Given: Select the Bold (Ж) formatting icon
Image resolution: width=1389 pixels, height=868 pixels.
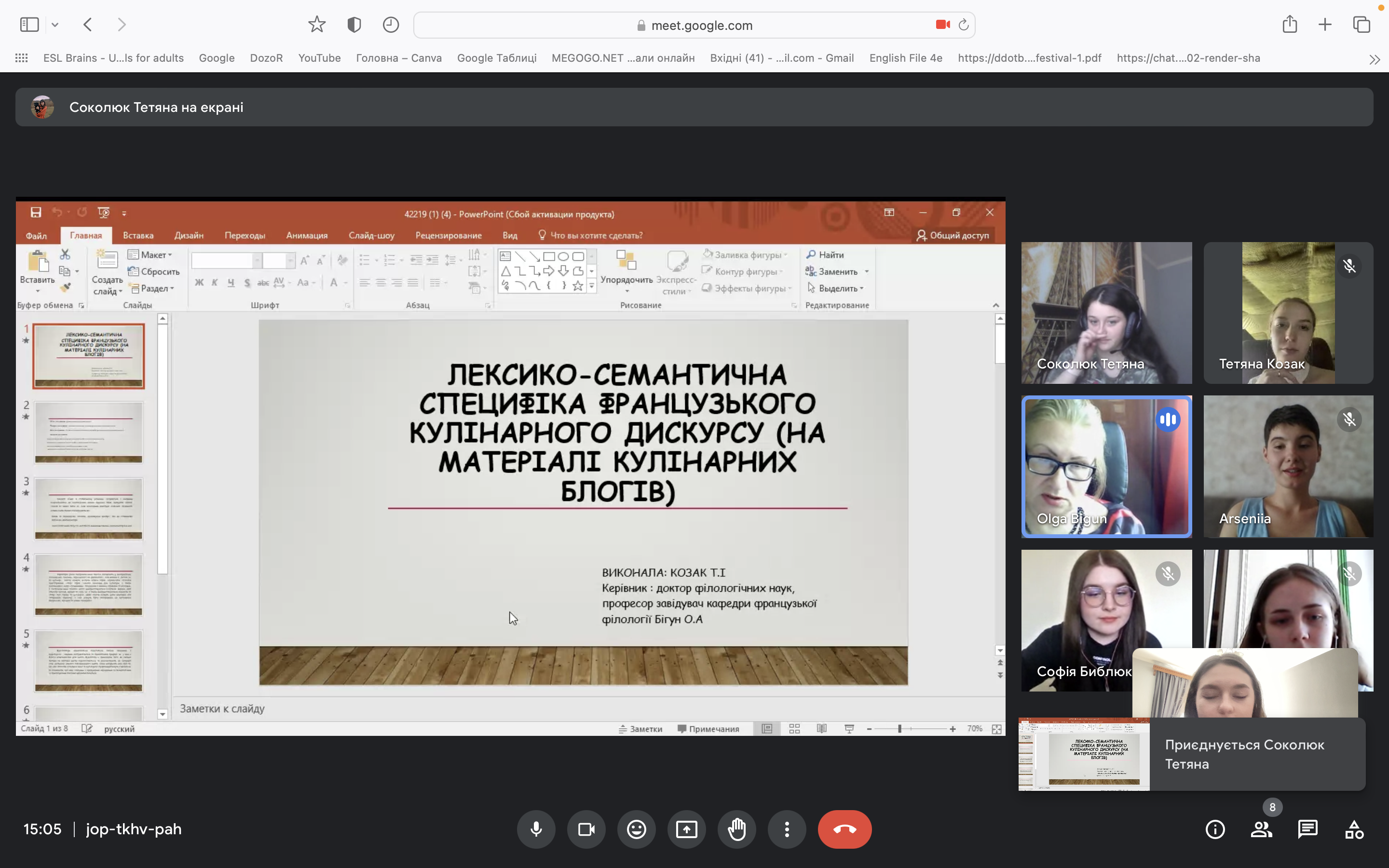Looking at the screenshot, I should [199, 283].
